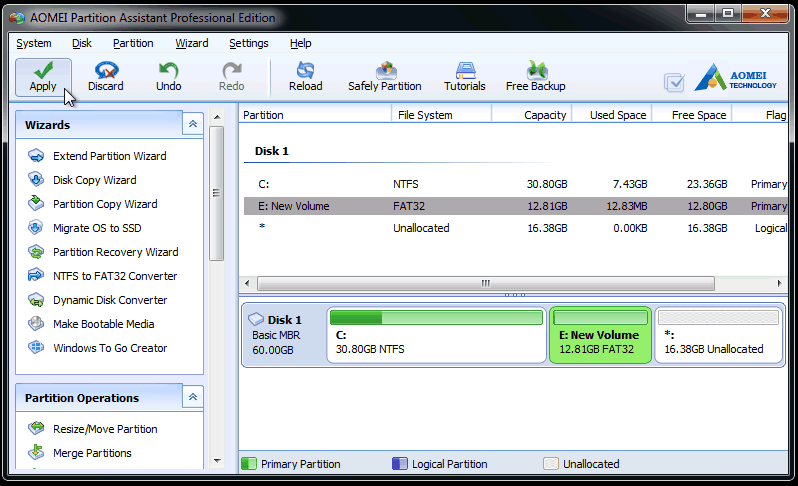Click the sidebar scroll down arrow
This screenshot has height=486, width=798.
tap(217, 461)
